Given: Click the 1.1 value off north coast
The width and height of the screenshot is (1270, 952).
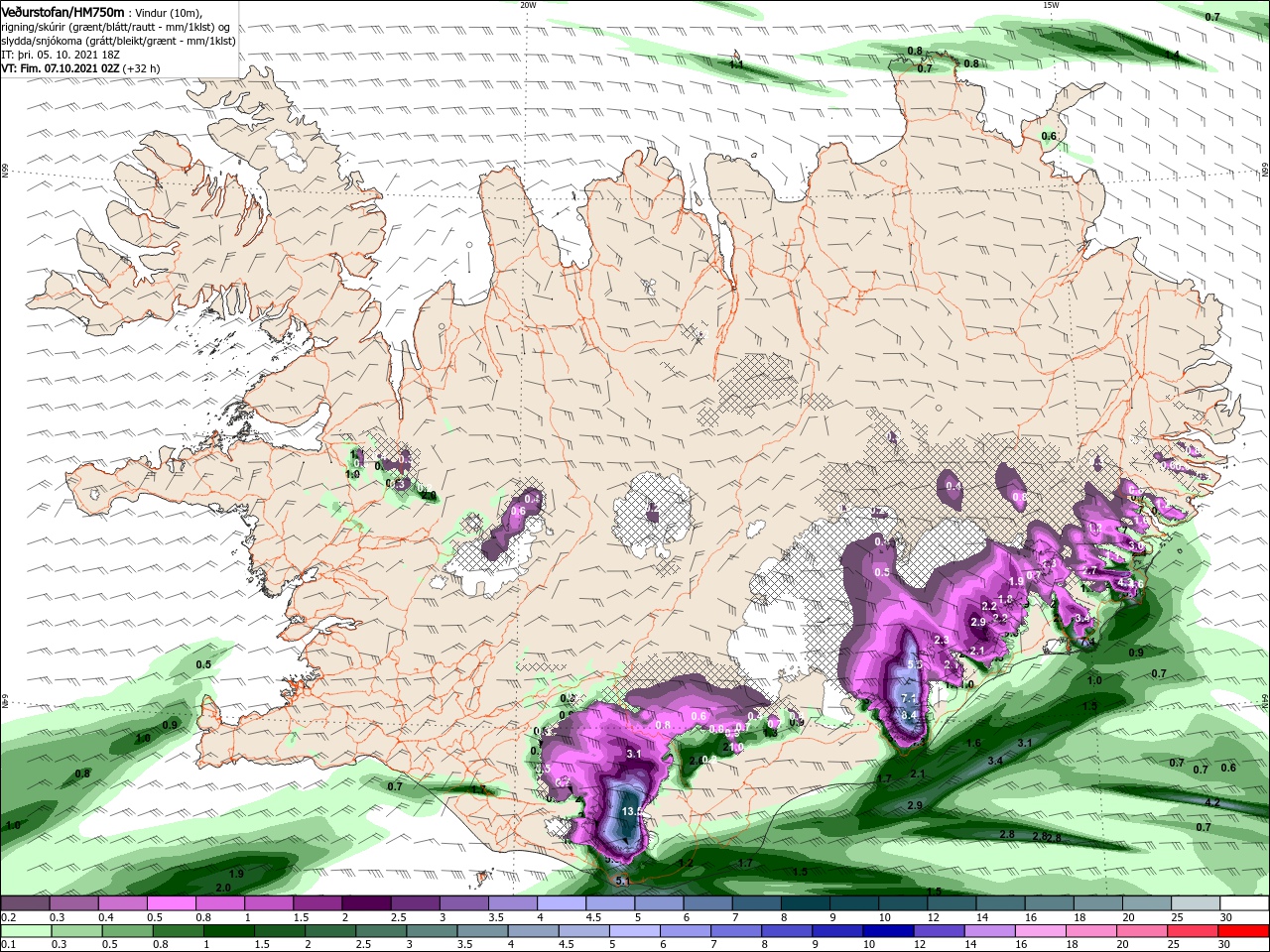Looking at the screenshot, I should (x=736, y=64).
